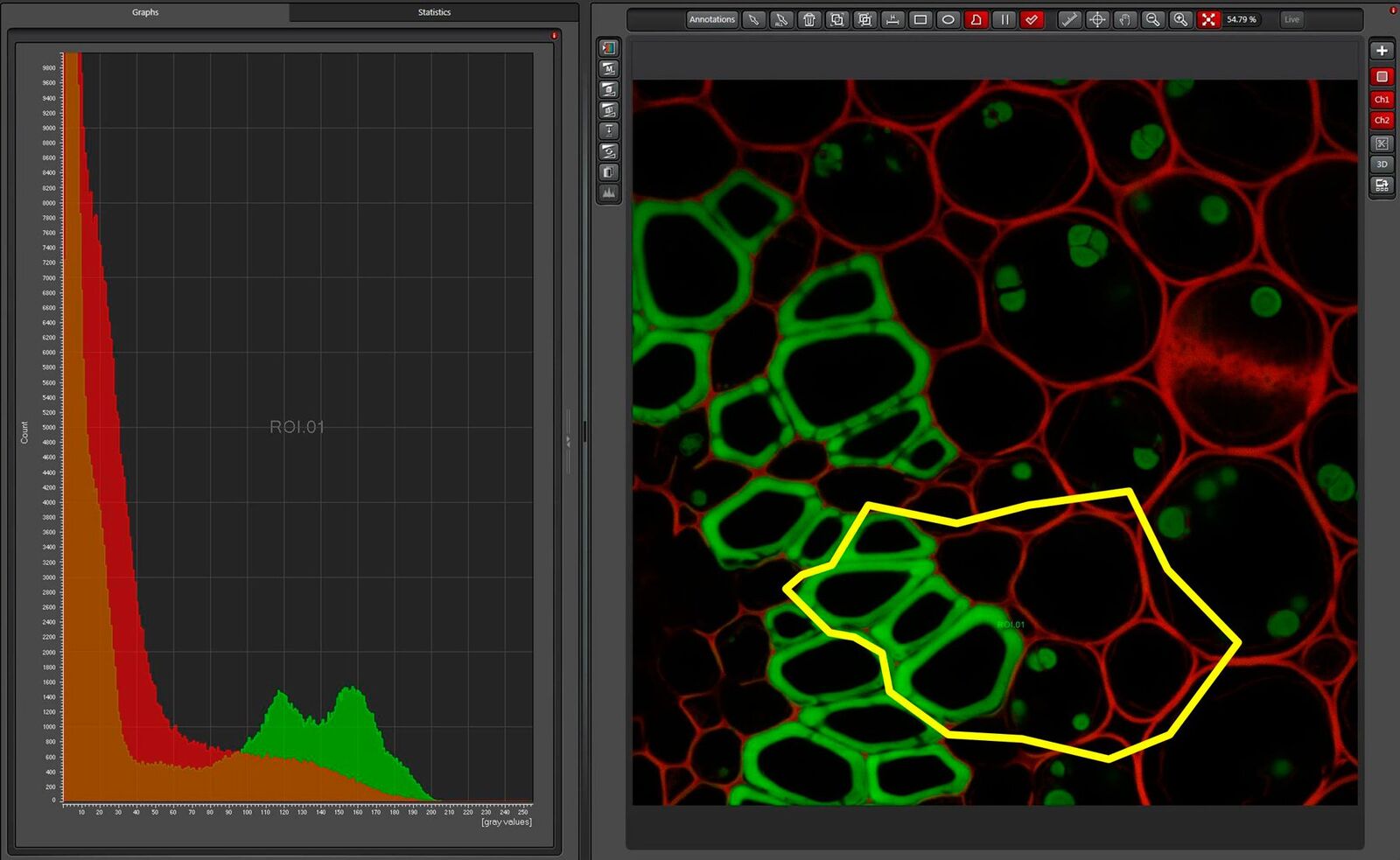Viewport: 1400px width, 860px height.
Task: Click the scissors crop icon
Action: [1382, 143]
